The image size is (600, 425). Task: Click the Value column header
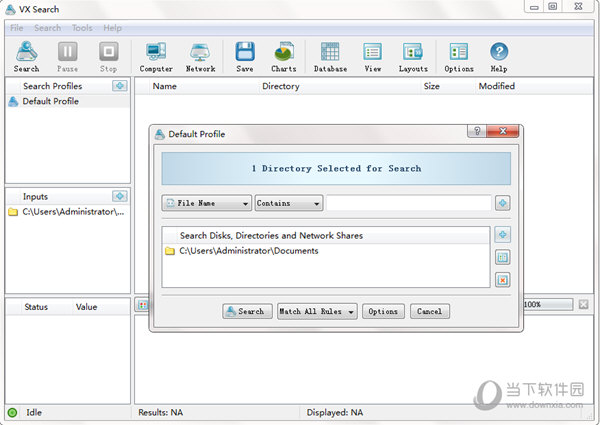pyautogui.click(x=101, y=307)
